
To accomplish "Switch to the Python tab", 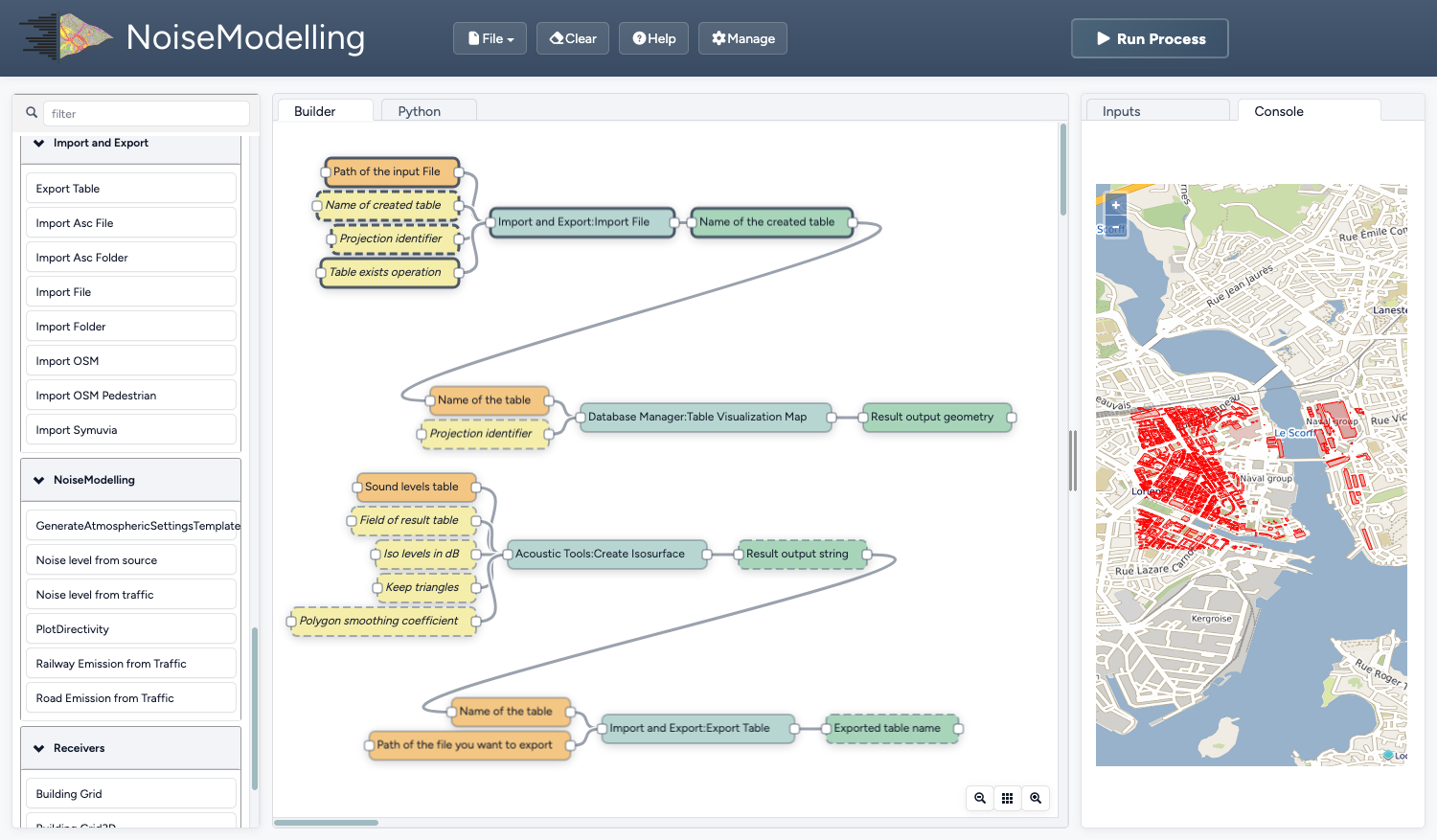I will tap(428, 111).
